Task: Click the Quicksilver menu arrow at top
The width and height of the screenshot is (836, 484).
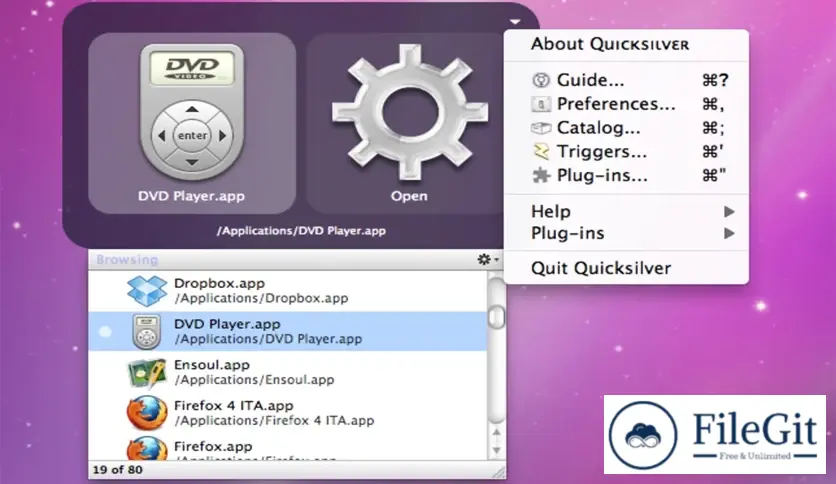Action: [515, 22]
